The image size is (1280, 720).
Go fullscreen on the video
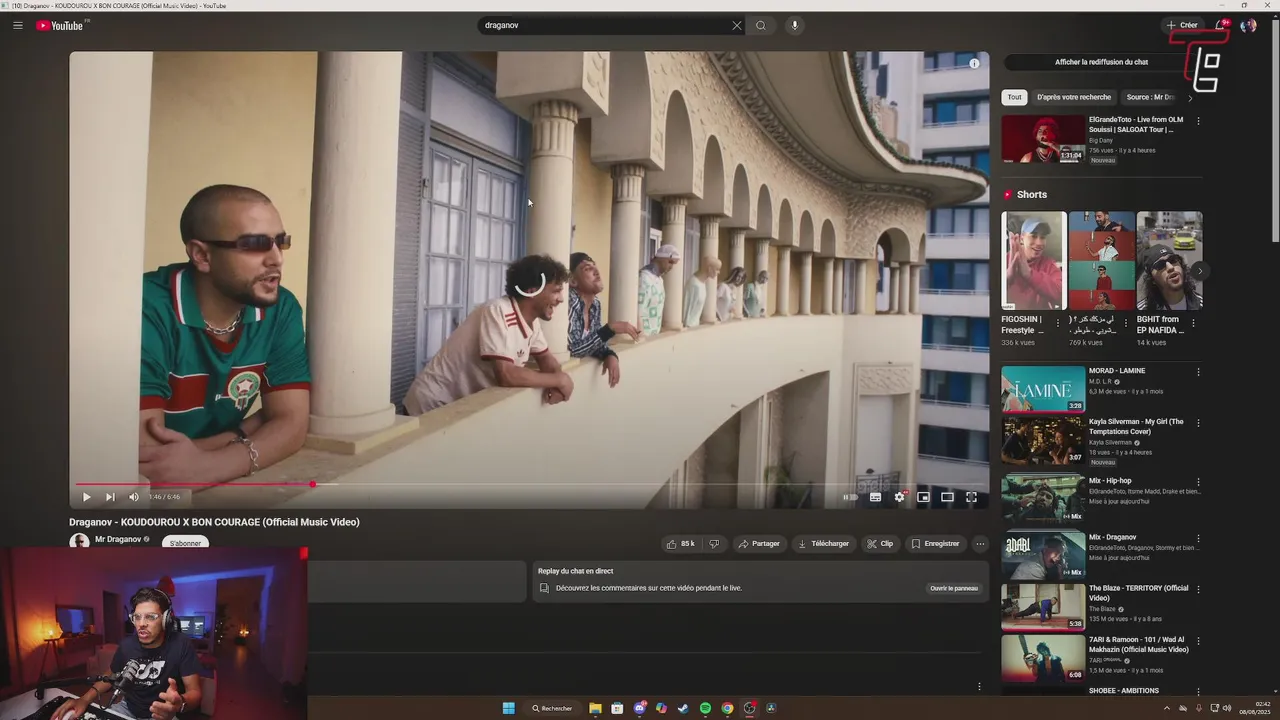click(971, 497)
